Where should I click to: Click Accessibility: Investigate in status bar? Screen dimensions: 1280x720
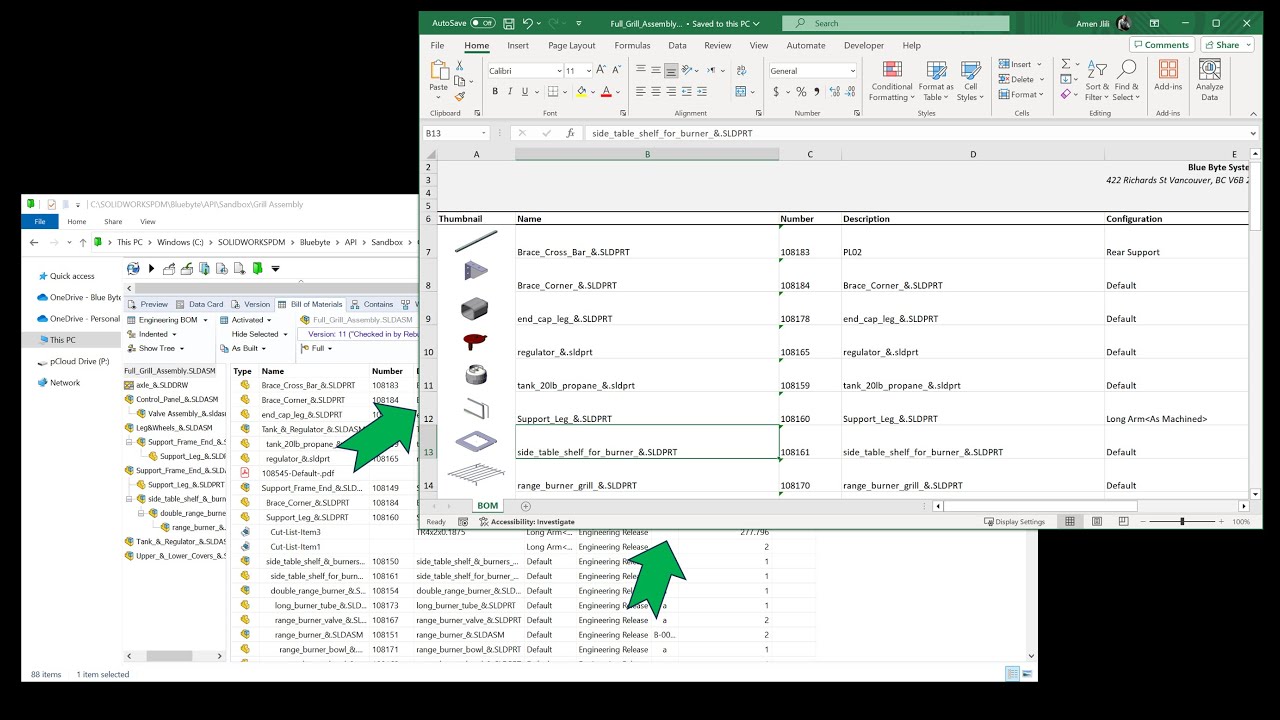526,521
